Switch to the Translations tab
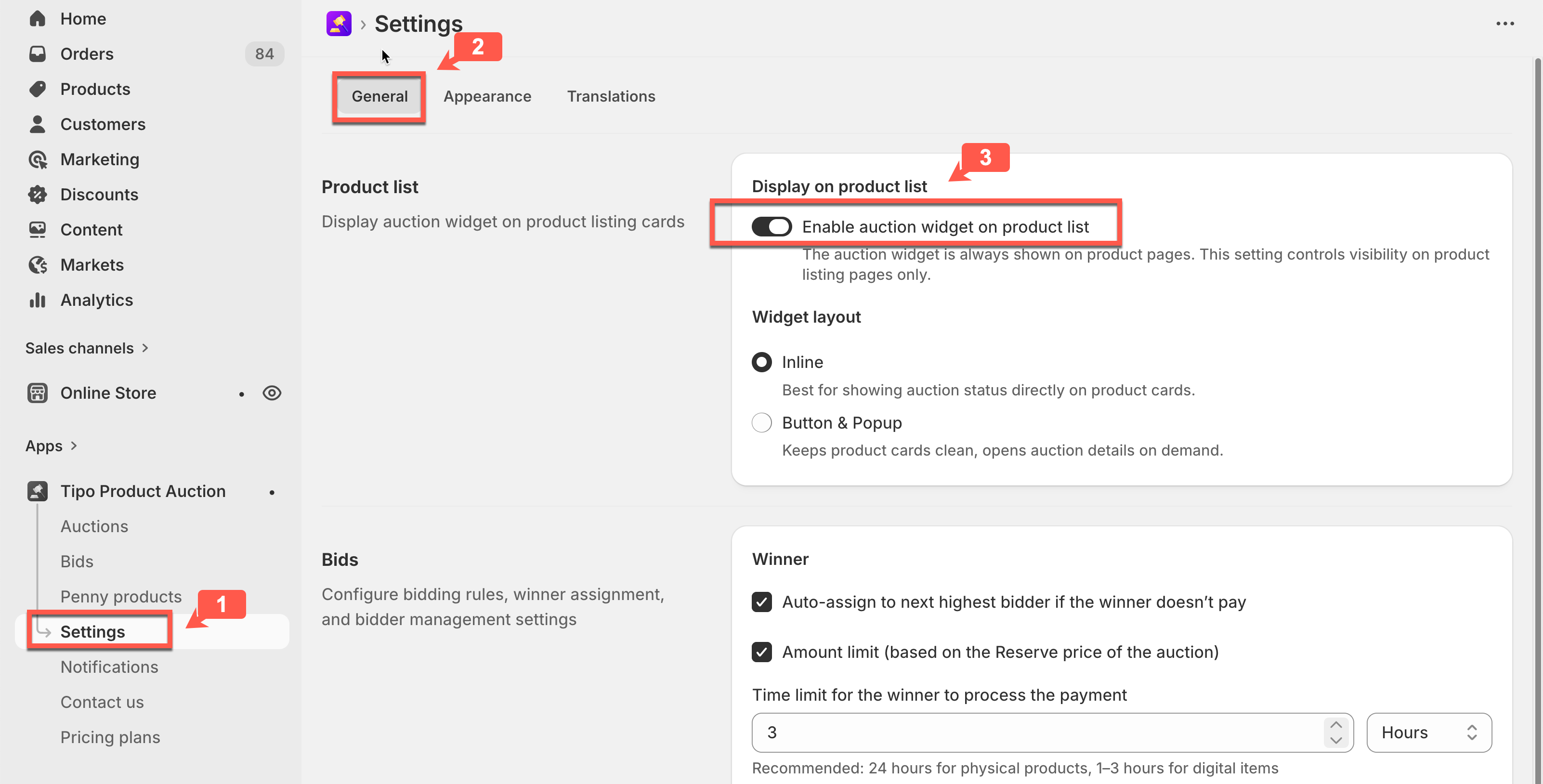This screenshot has height=784, width=1543. tap(610, 96)
